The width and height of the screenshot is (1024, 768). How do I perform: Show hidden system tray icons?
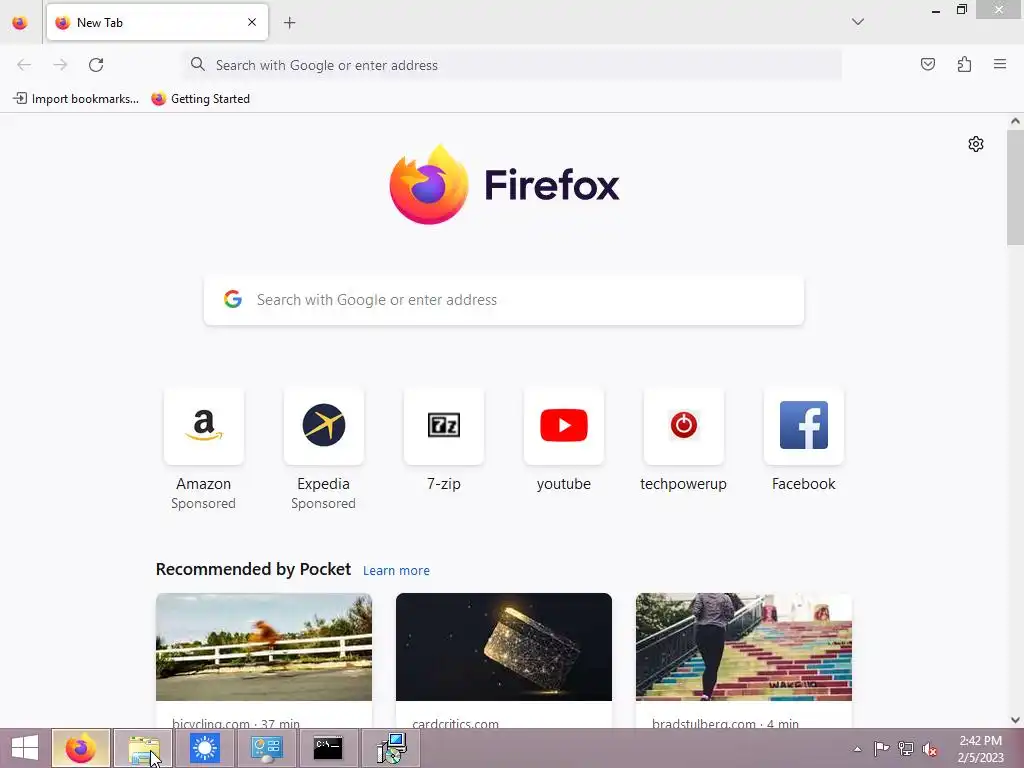click(x=857, y=749)
